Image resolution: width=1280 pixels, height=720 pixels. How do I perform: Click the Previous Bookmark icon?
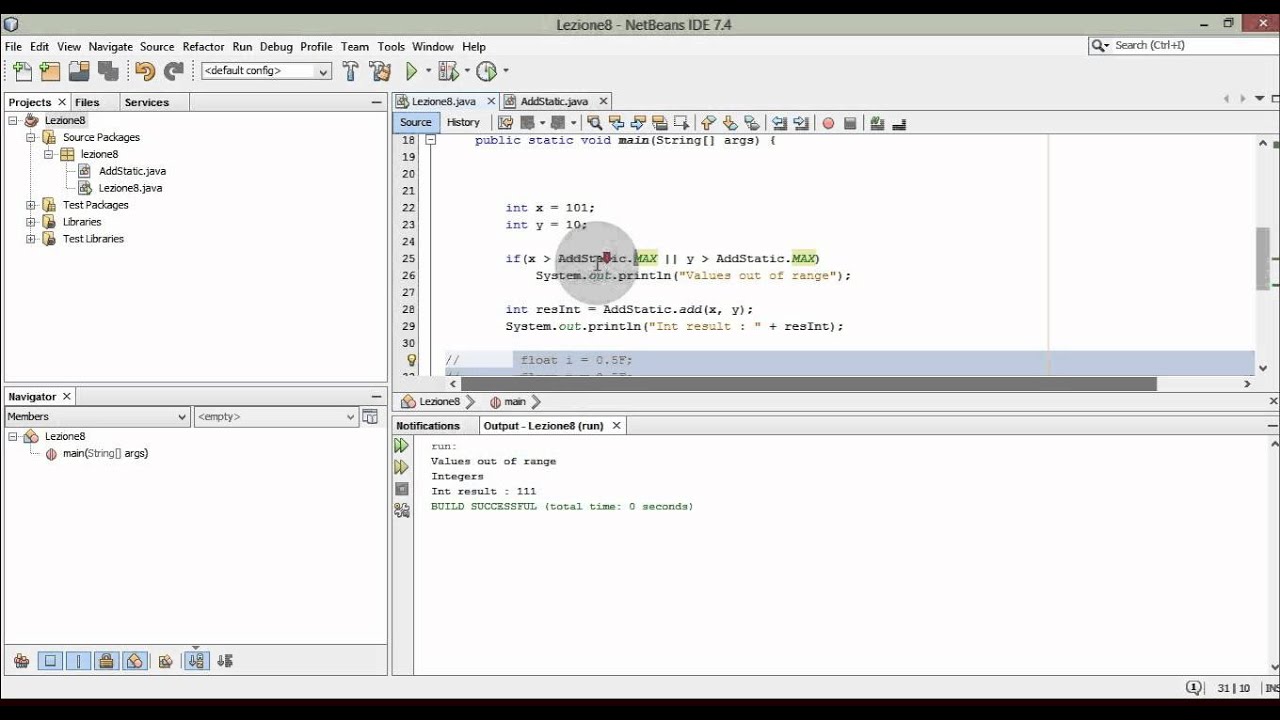pos(709,123)
